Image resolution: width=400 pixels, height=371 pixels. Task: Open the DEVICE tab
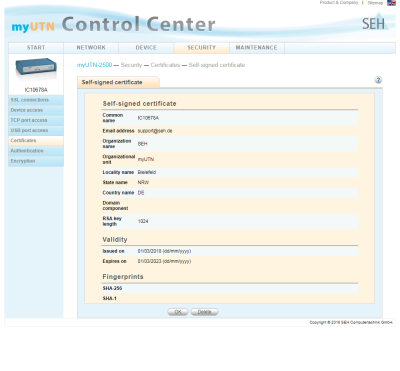(146, 48)
